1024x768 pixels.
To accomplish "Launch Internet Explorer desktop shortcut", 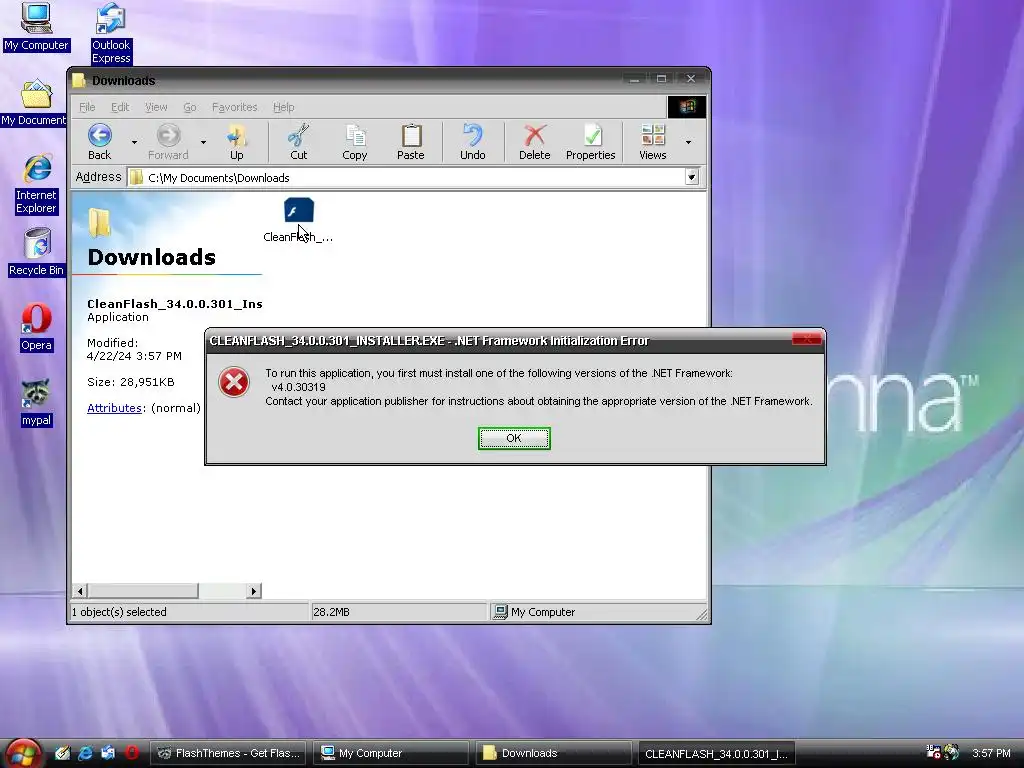I will click(37, 184).
